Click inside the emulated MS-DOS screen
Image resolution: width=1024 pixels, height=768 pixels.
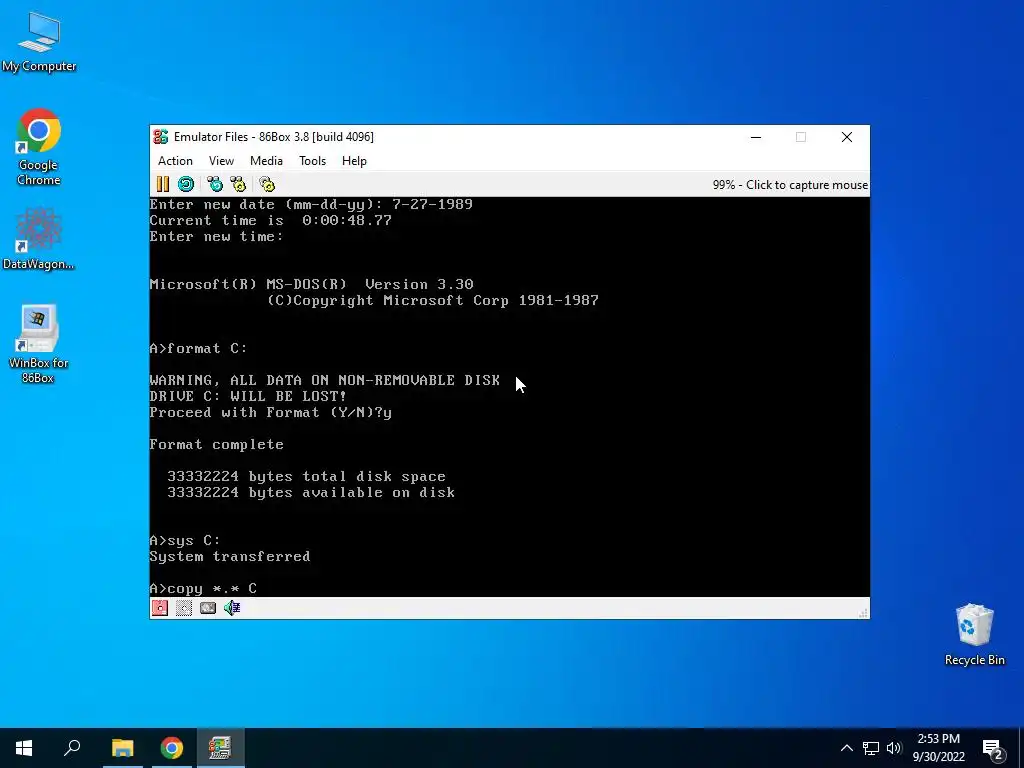[x=509, y=396]
